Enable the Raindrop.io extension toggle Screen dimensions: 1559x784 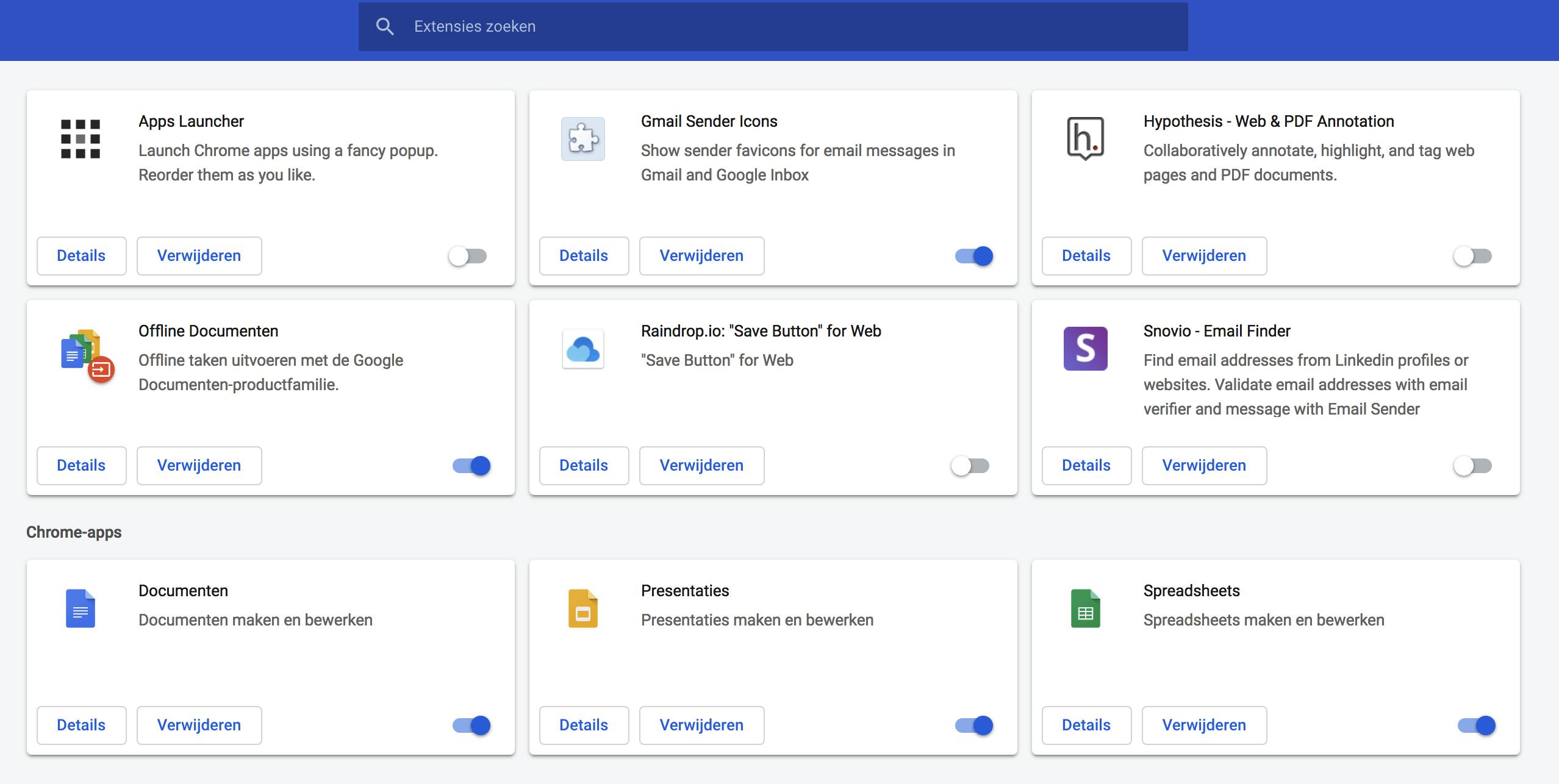(970, 466)
